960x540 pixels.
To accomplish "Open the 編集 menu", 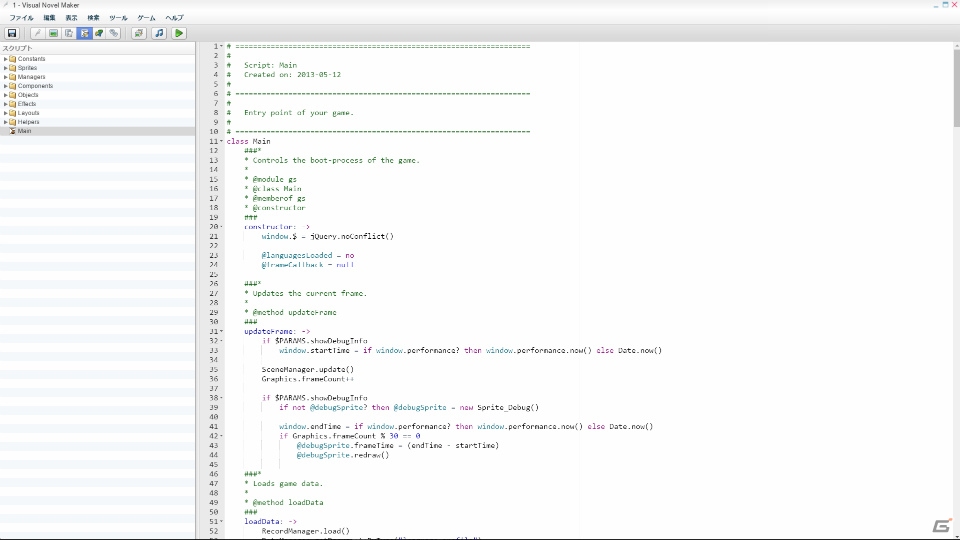I will pyautogui.click(x=49, y=18).
